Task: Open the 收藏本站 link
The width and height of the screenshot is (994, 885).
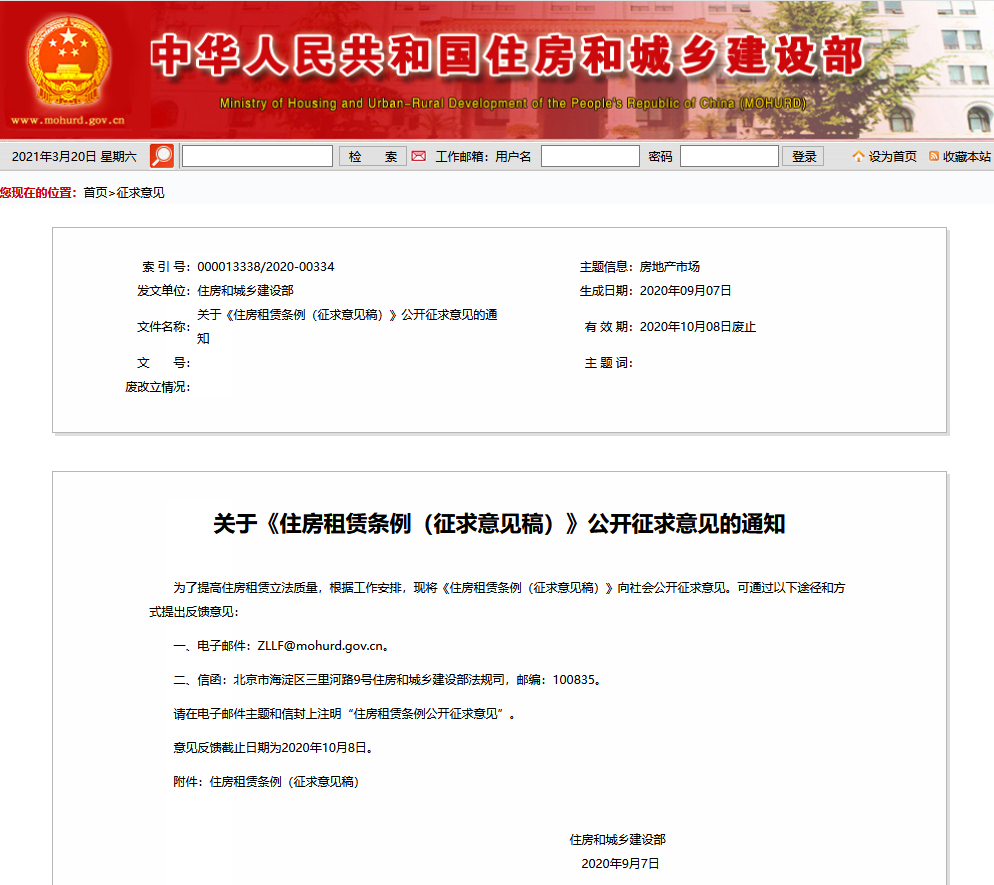Action: pyautogui.click(x=966, y=156)
